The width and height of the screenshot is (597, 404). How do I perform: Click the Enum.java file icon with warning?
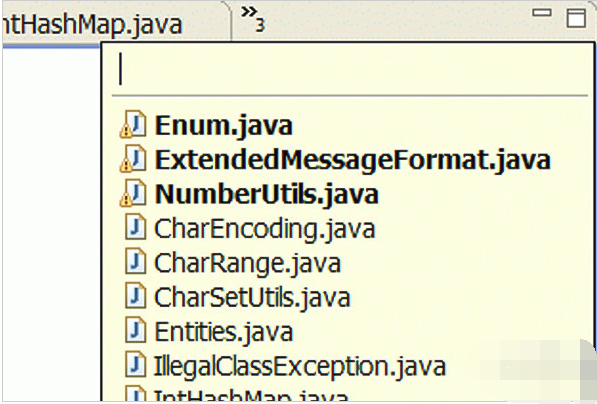[133, 124]
